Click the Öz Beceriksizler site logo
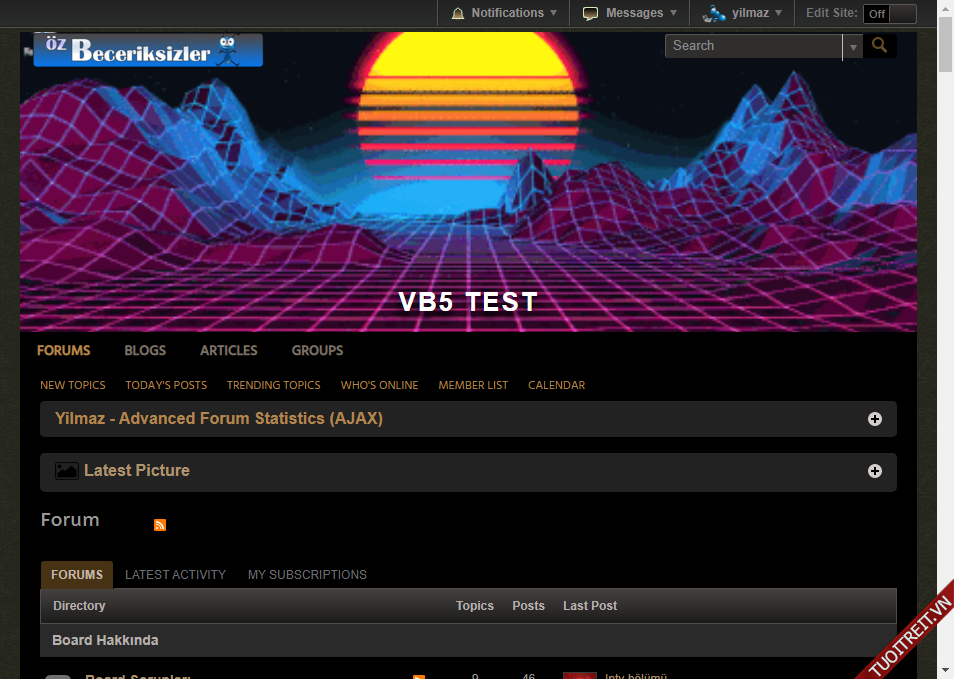The image size is (954, 679). [x=148, y=50]
